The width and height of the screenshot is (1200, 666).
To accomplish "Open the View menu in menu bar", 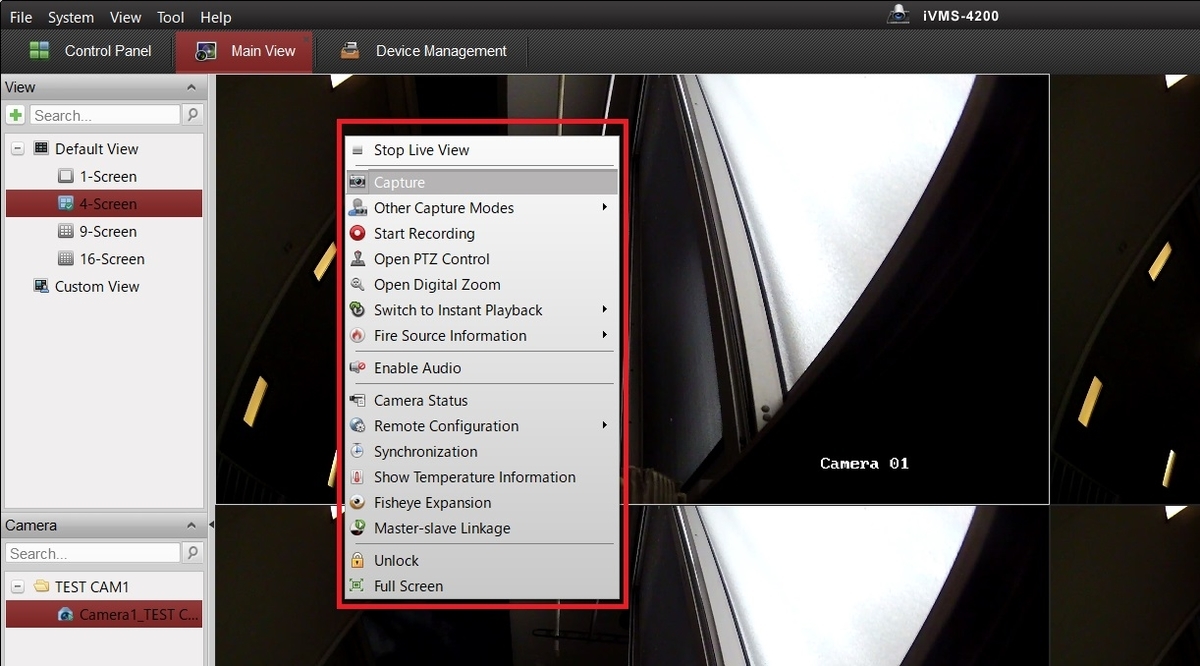I will (x=125, y=17).
